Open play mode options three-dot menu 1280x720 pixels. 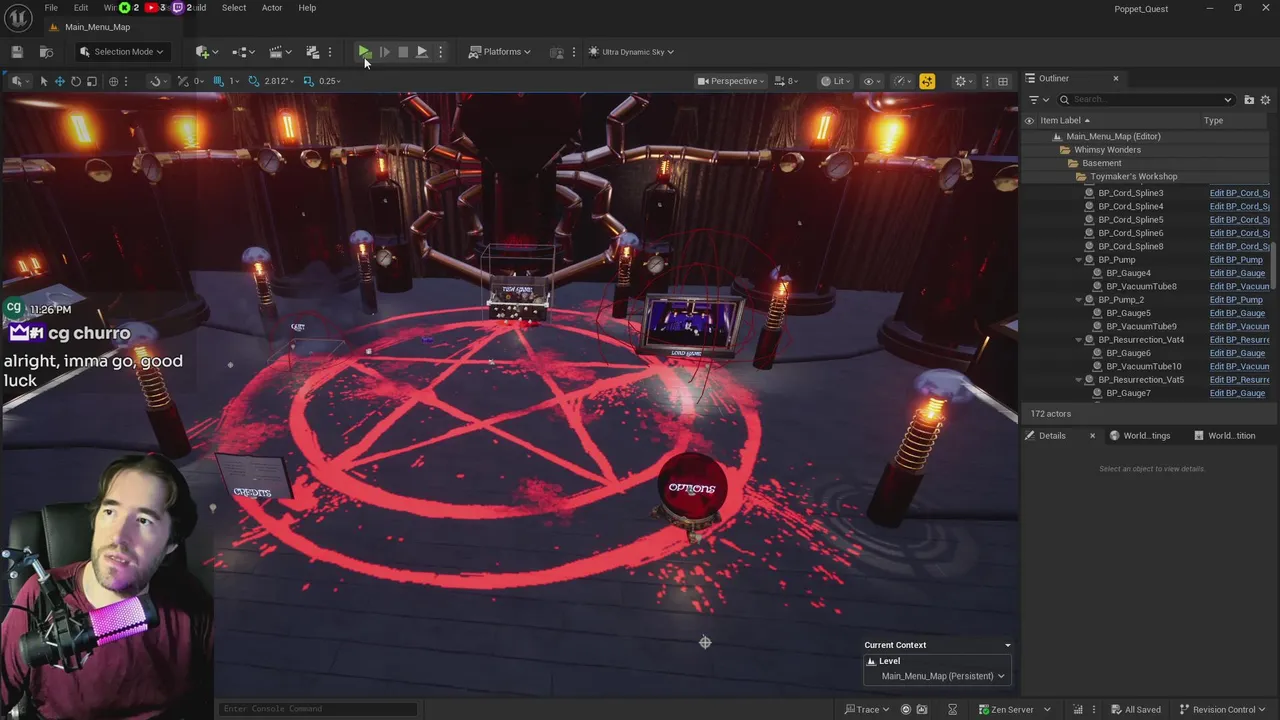point(440,52)
